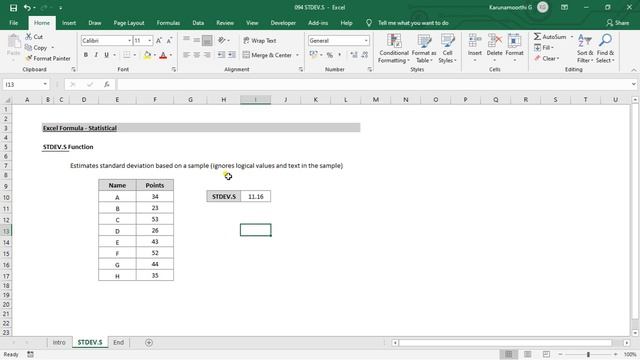Image resolution: width=640 pixels, height=360 pixels.
Task: Select the cell showing 11.16
Action: [x=256, y=197]
